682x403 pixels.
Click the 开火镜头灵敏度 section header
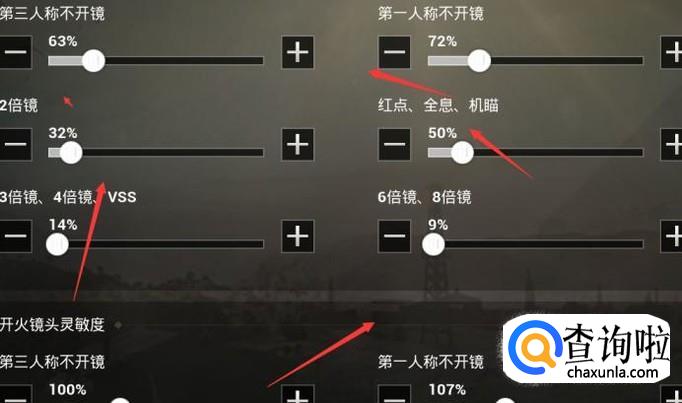pyautogui.click(x=52, y=324)
